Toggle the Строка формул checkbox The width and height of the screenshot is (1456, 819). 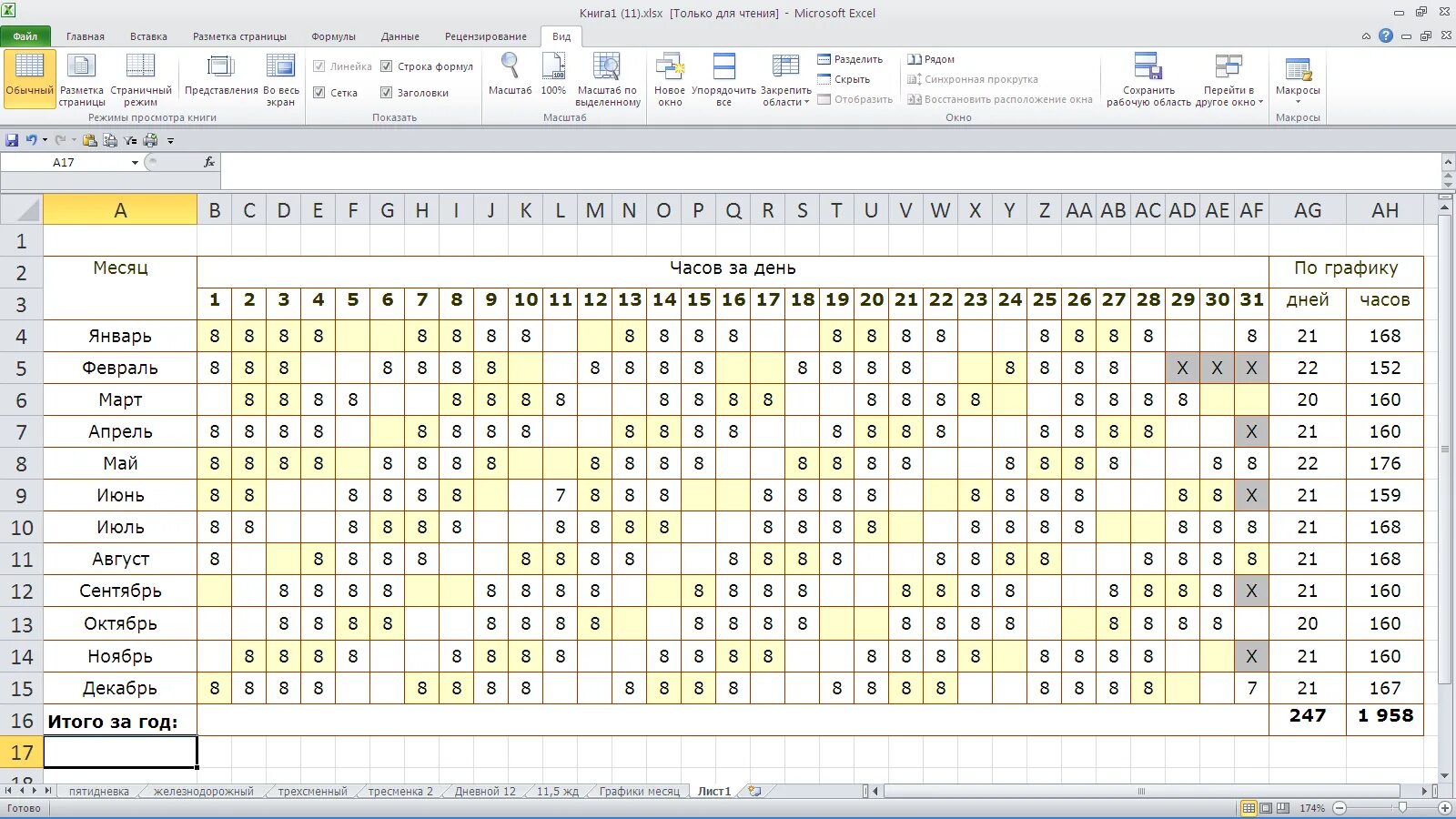(x=386, y=66)
